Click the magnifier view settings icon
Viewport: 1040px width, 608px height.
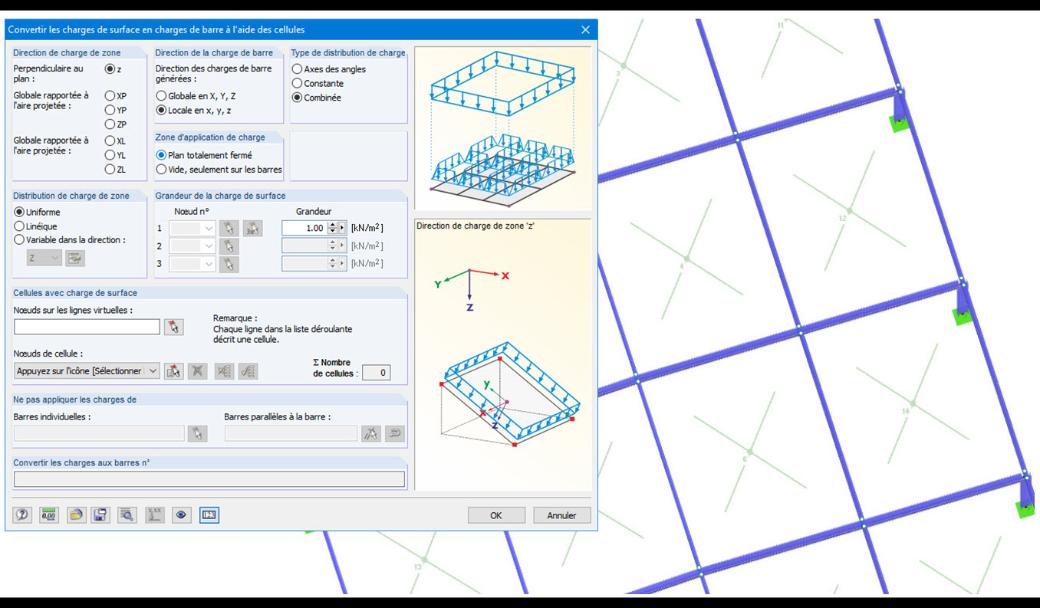click(x=127, y=515)
